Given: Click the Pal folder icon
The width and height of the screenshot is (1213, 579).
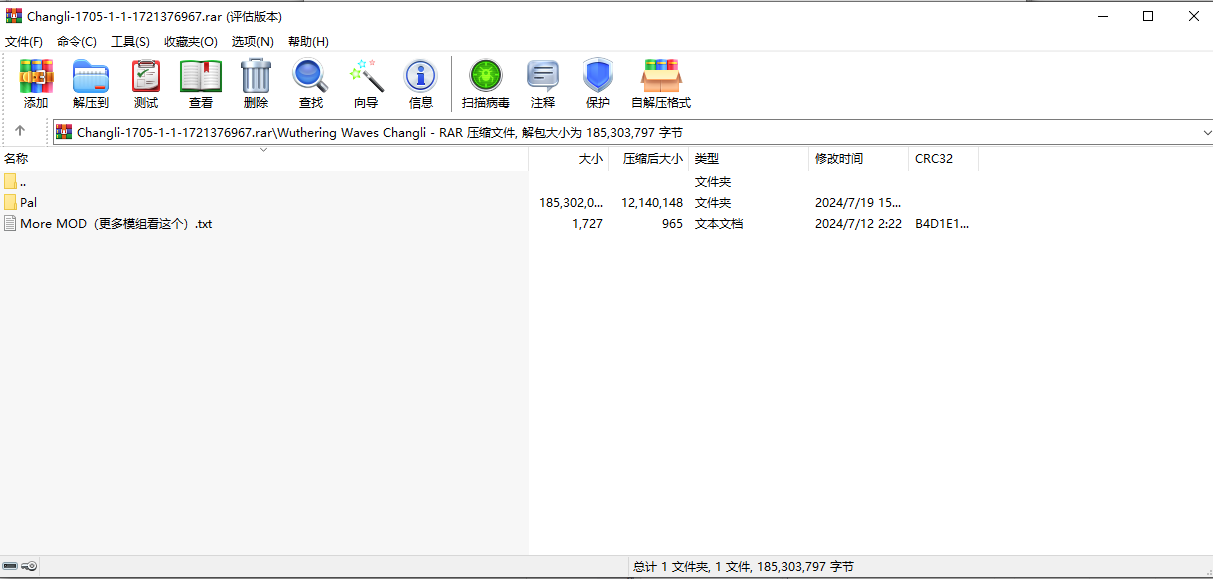Looking at the screenshot, I should click(10, 202).
